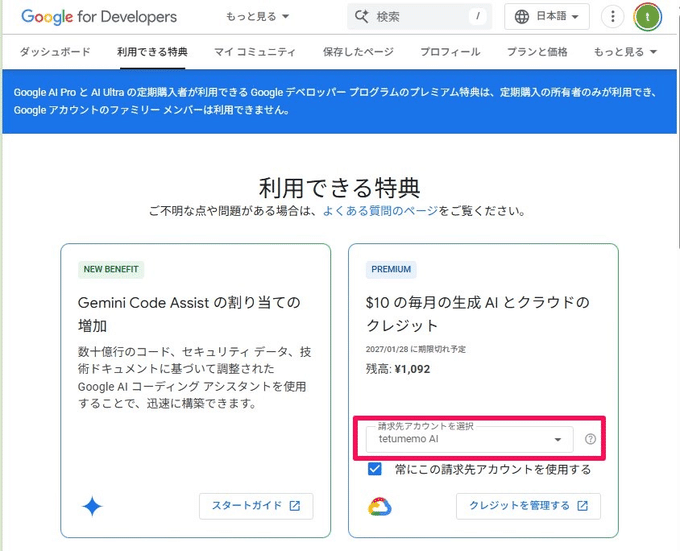Open the よくある質問のページ link
Image resolution: width=680 pixels, height=551 pixels.
380,211
